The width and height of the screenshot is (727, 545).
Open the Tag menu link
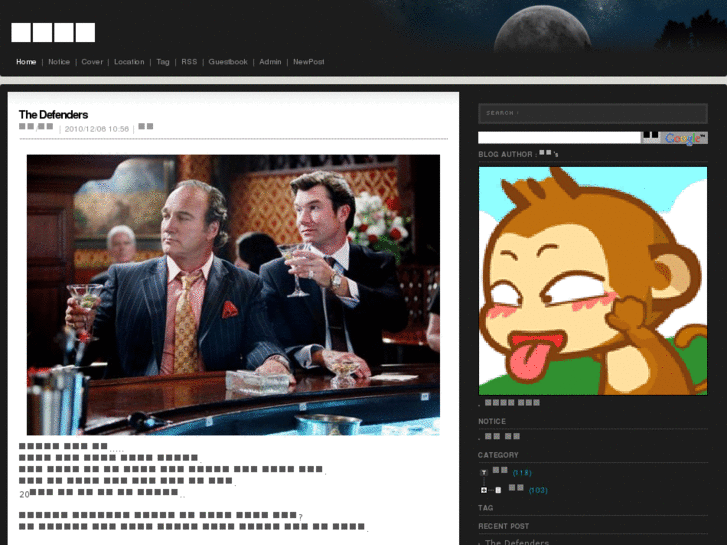pyautogui.click(x=163, y=62)
